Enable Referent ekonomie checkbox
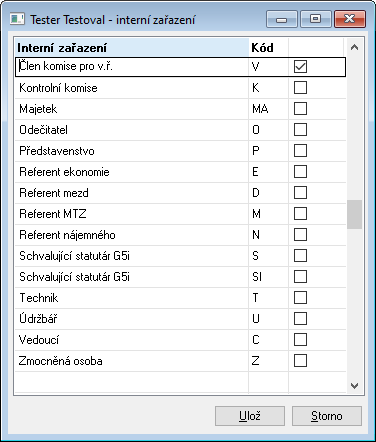This screenshot has height=442, width=376. [300, 172]
